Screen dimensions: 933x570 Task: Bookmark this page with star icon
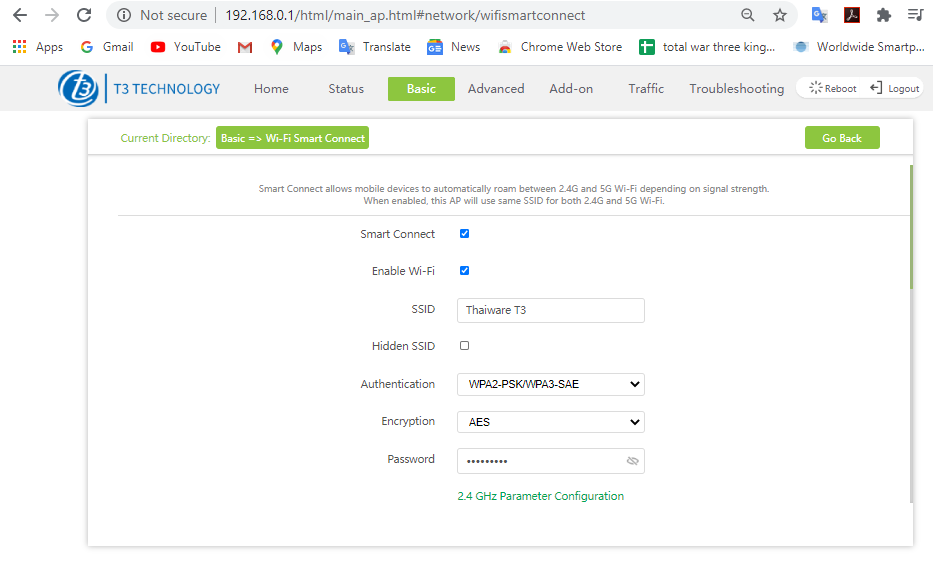click(x=779, y=15)
